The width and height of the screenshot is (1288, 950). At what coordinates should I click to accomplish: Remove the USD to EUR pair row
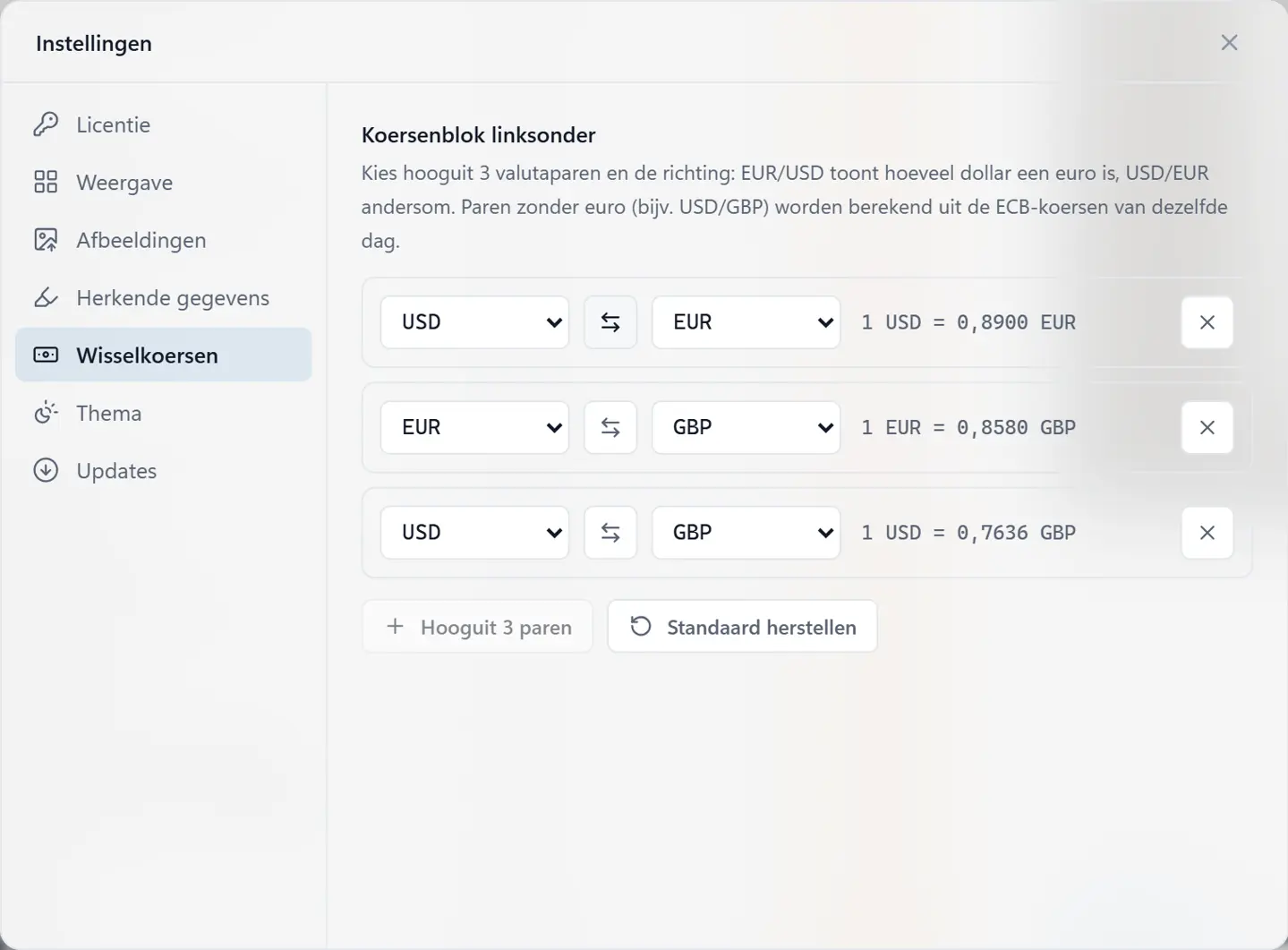point(1207,322)
